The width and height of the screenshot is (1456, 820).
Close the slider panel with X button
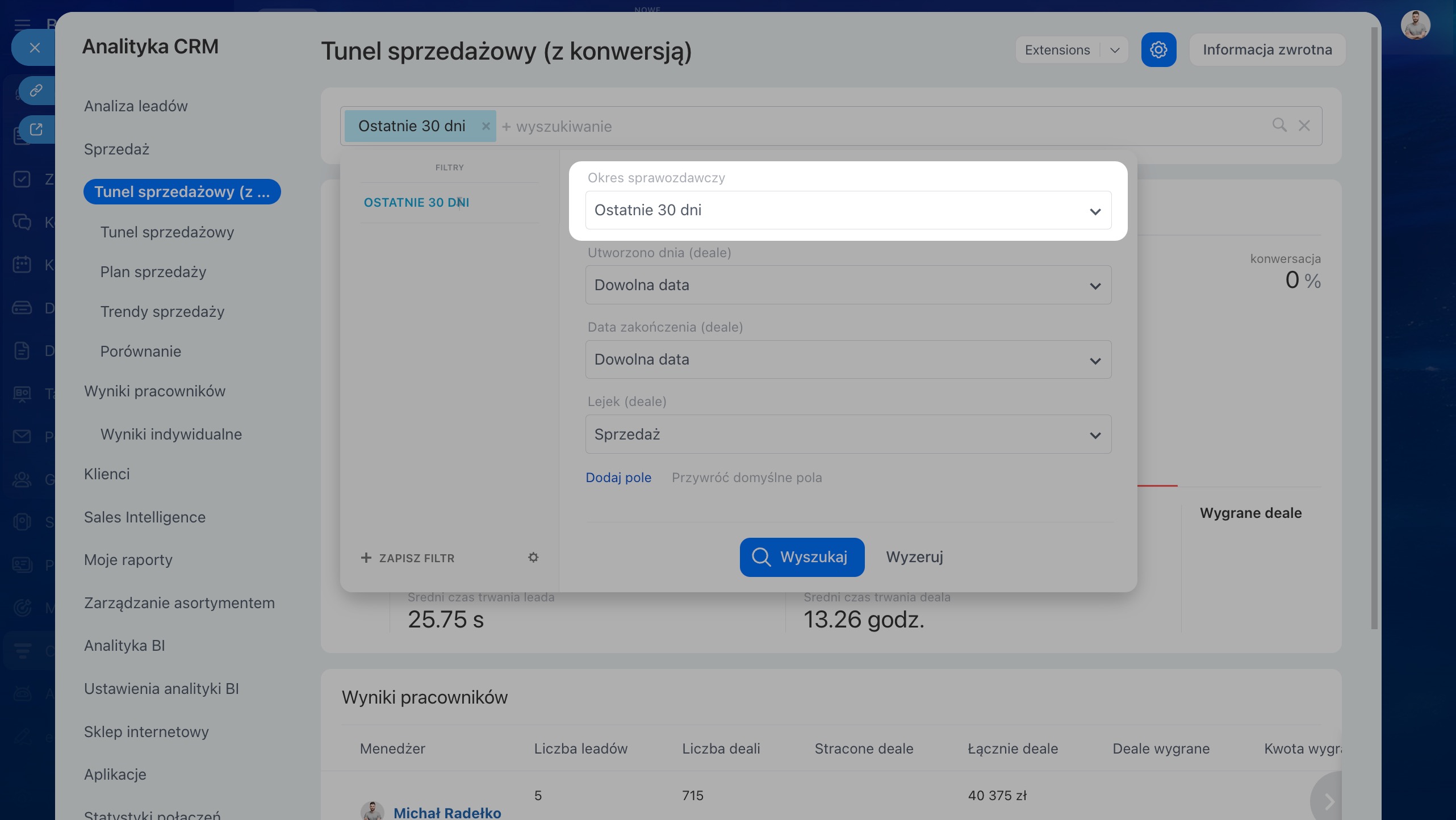tap(35, 48)
